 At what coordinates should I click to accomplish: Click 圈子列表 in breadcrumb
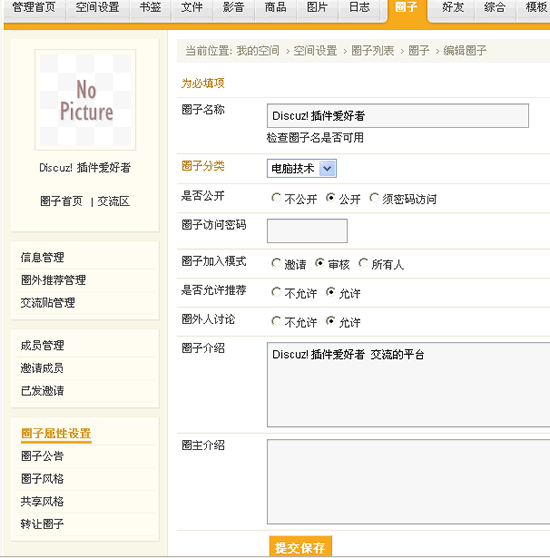[372, 51]
